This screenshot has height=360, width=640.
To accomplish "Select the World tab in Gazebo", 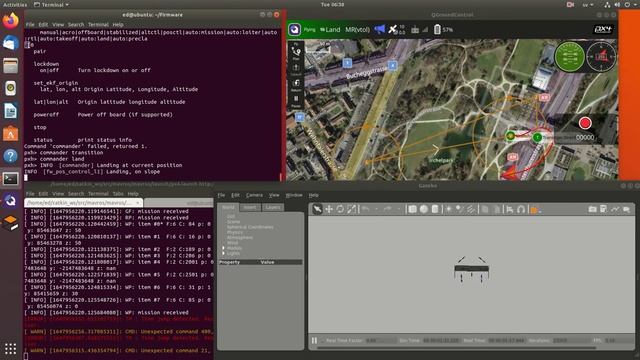I will pos(228,207).
